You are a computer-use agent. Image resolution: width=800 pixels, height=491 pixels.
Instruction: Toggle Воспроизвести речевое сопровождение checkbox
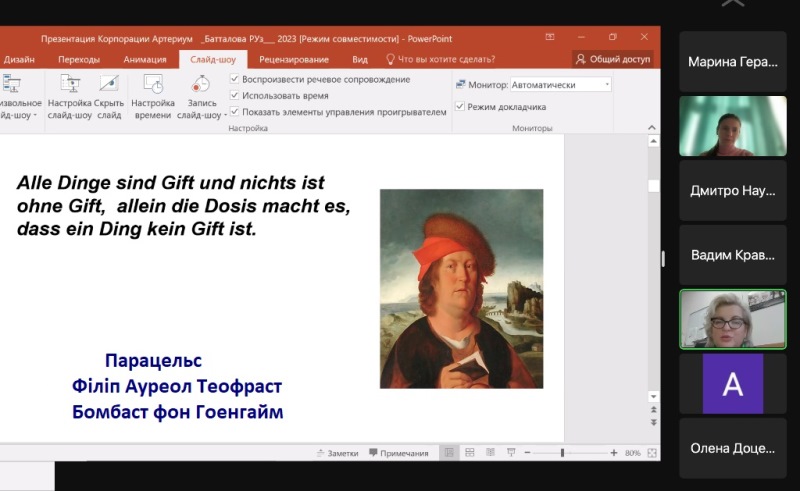pyautogui.click(x=234, y=79)
